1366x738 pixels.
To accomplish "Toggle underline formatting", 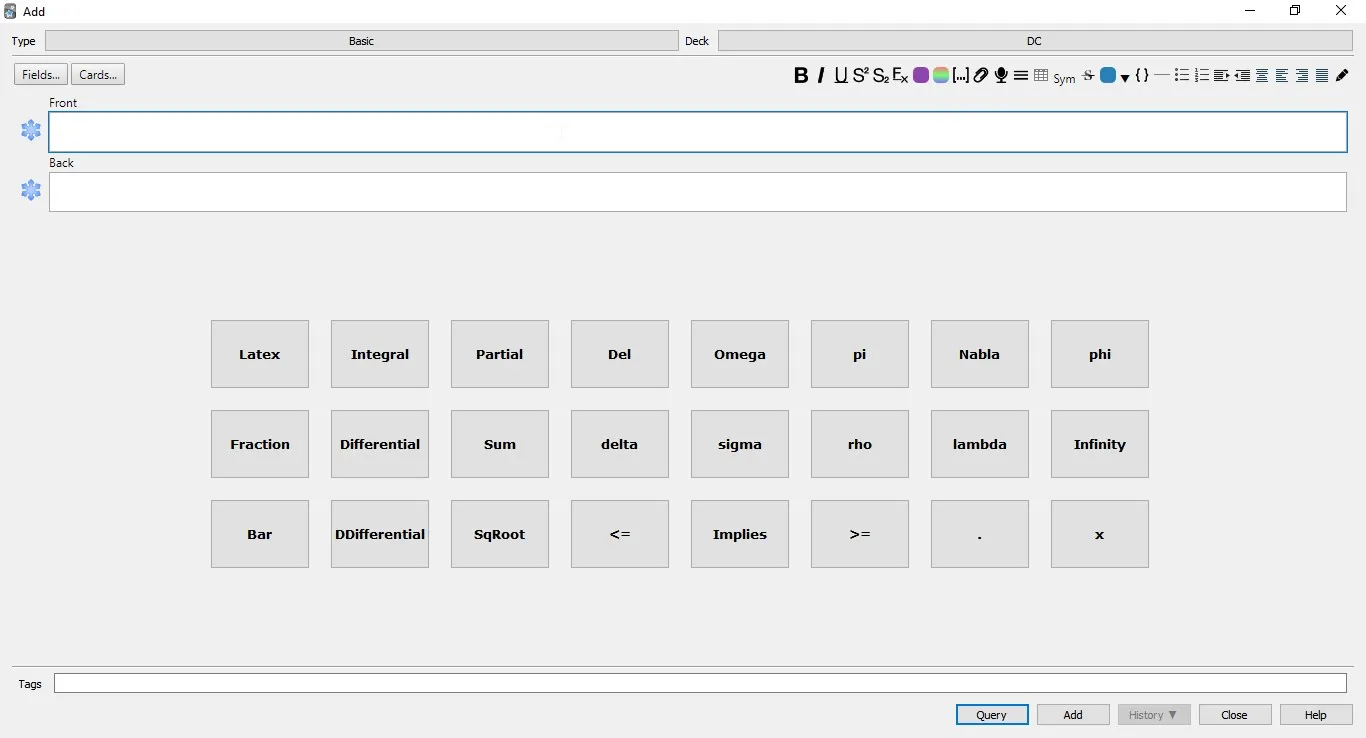I will (841, 75).
